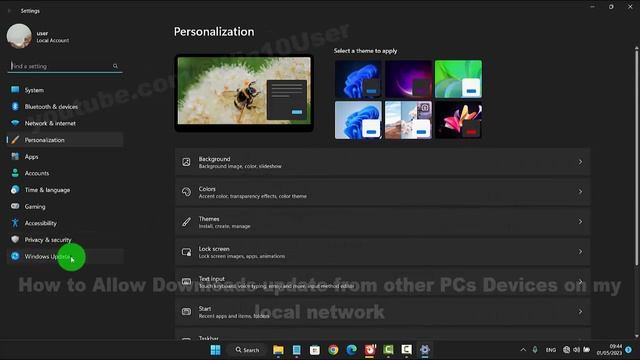Open Background settings via its picture icon

186,162
